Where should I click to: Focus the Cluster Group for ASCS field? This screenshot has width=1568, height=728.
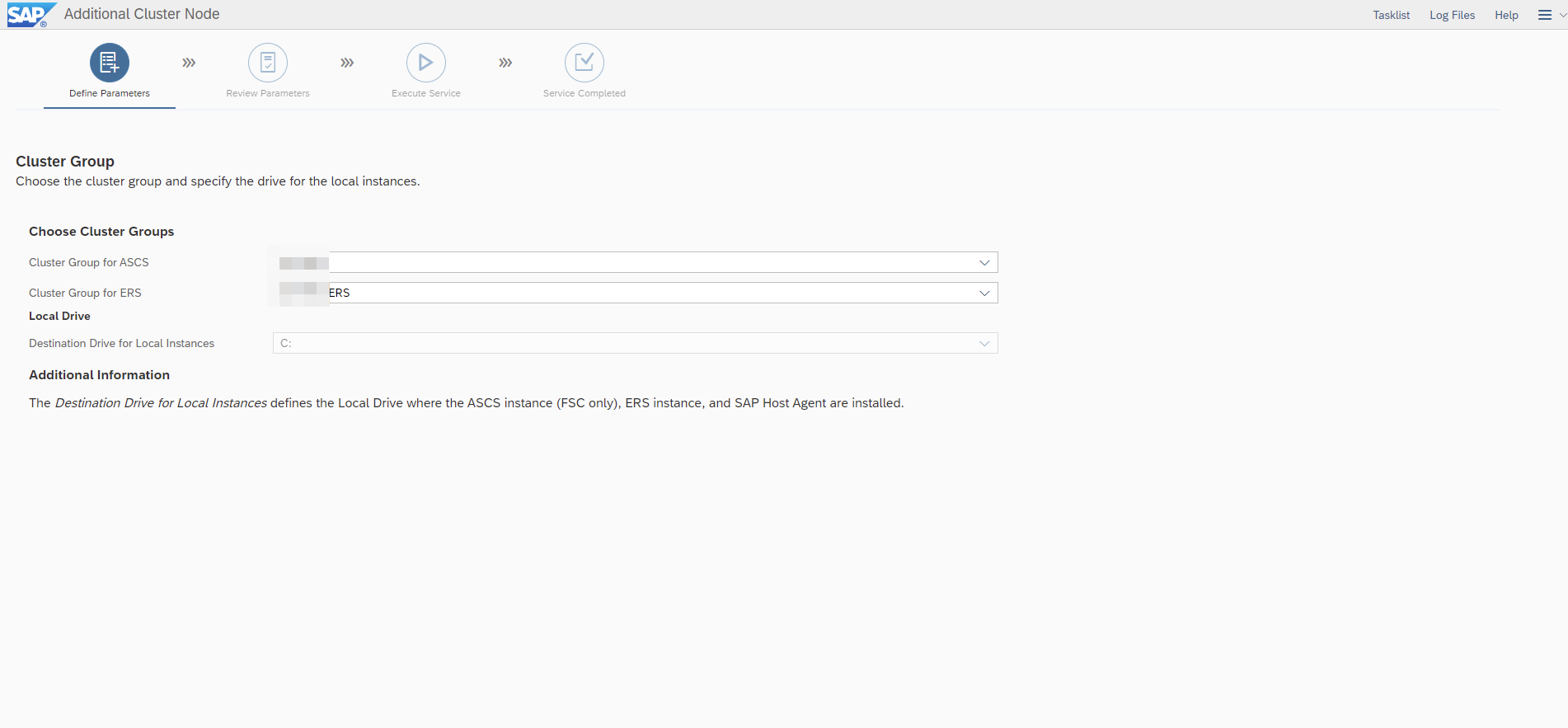click(636, 262)
